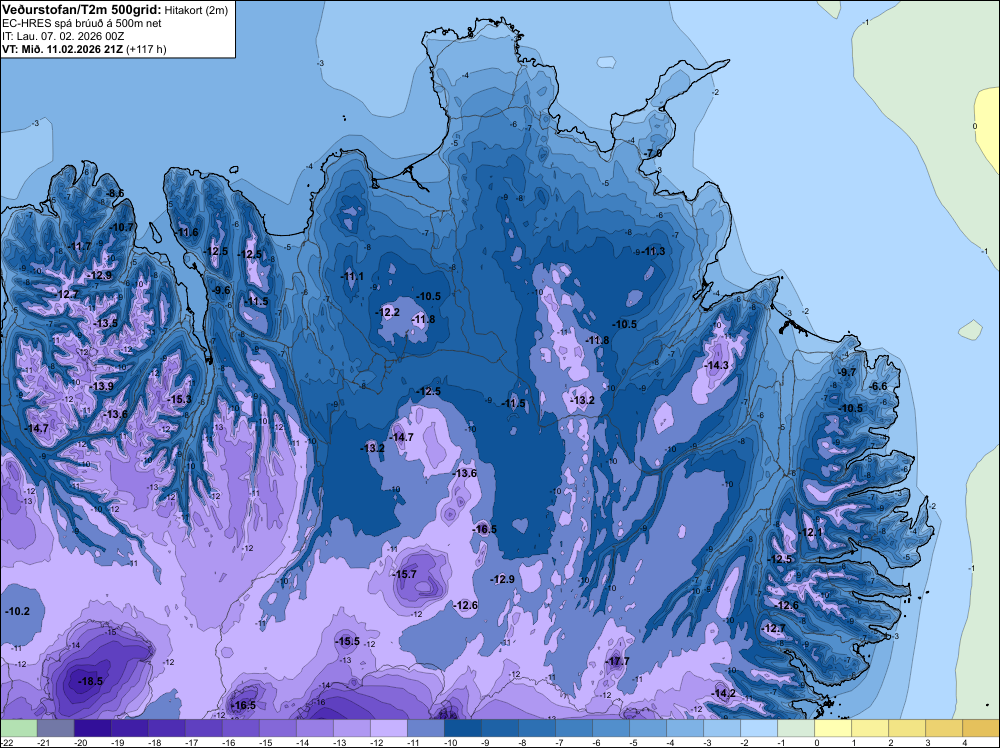Image resolution: width=1000 pixels, height=748 pixels.
Task: Click the -11.3 temperature value
Action: tap(653, 251)
